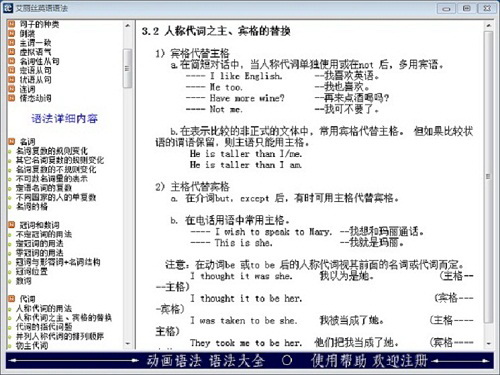Viewport: 500px width, 375px height.
Task: Open 物主代词 lesson
Action: pyautogui.click(x=32, y=345)
